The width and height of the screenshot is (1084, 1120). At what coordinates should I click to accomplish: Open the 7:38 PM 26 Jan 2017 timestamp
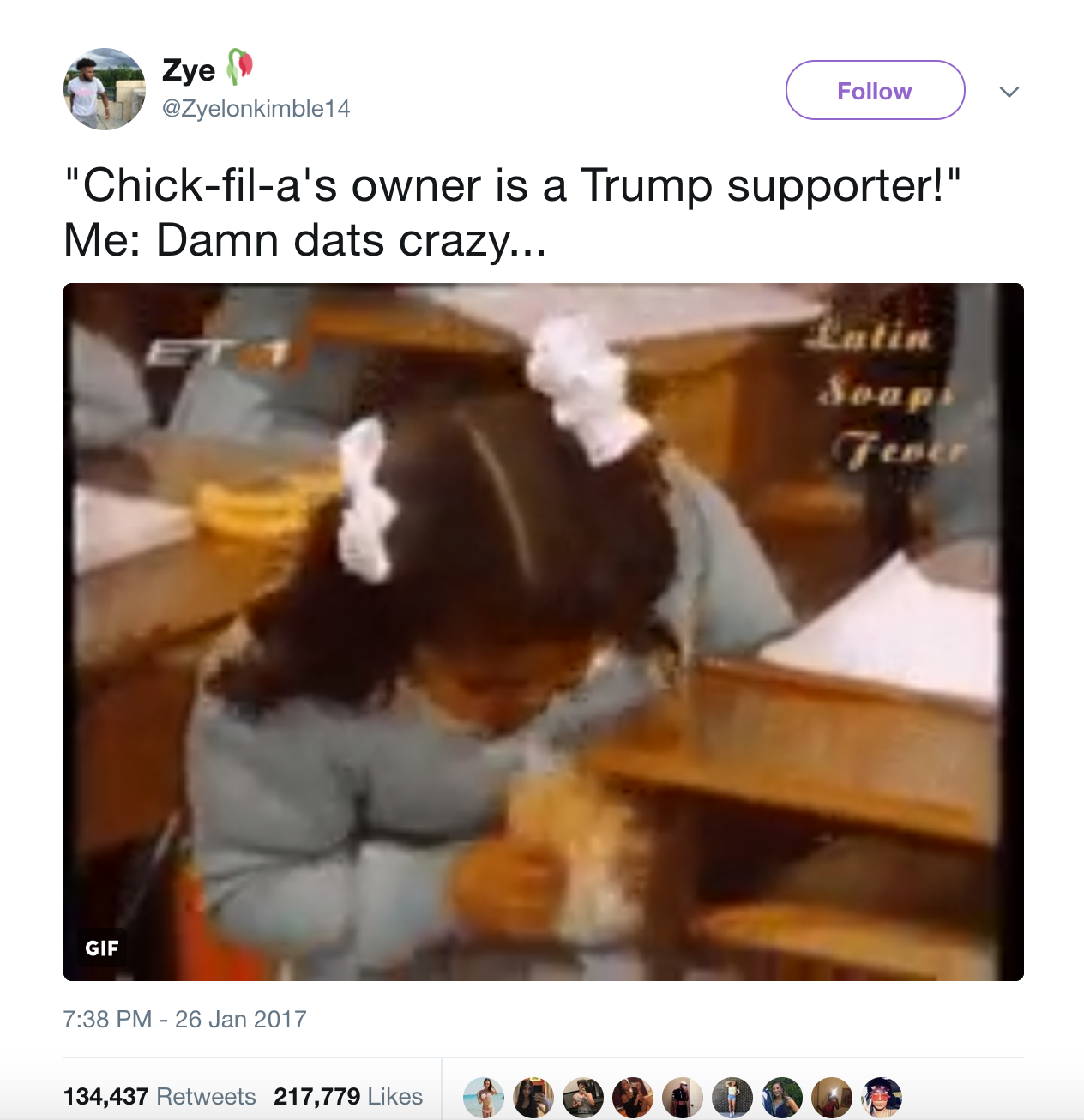pos(185,1019)
